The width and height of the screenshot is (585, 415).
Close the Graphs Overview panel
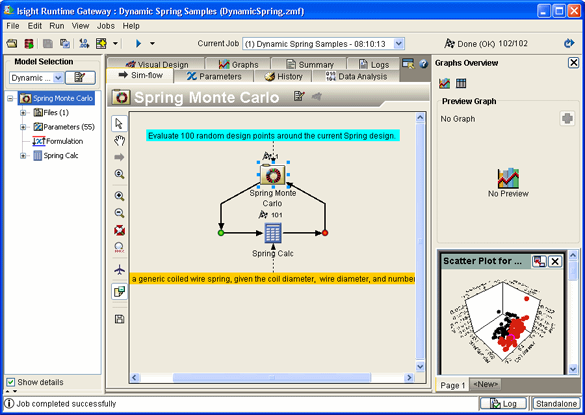573,63
